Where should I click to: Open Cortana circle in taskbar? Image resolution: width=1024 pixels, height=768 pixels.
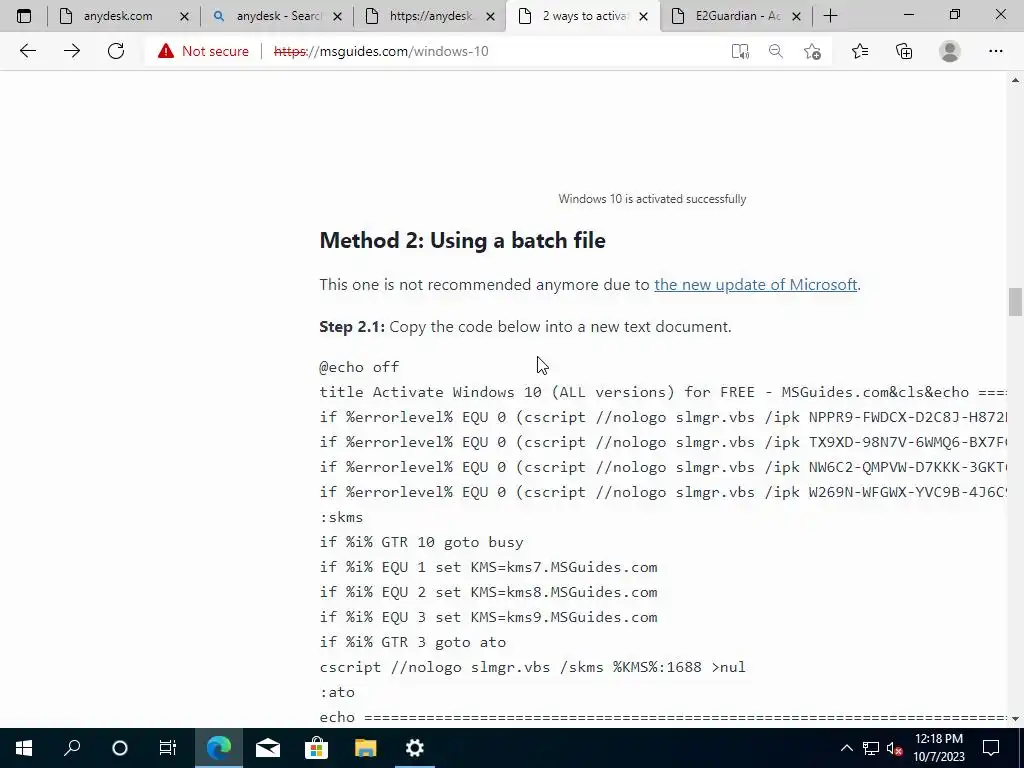(x=120, y=748)
